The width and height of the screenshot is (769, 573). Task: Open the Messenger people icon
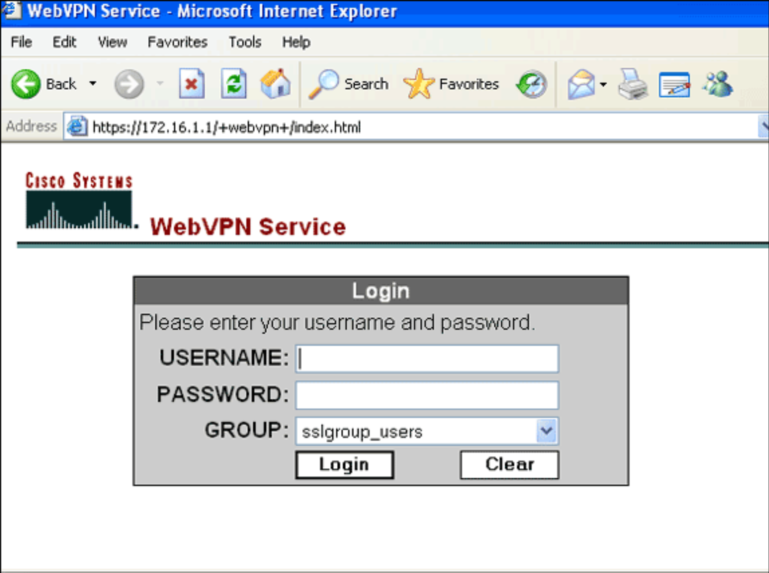[718, 84]
